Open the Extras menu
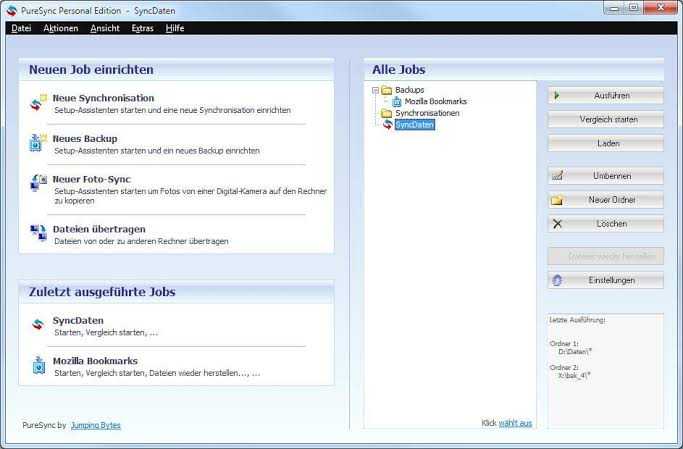 coord(142,28)
